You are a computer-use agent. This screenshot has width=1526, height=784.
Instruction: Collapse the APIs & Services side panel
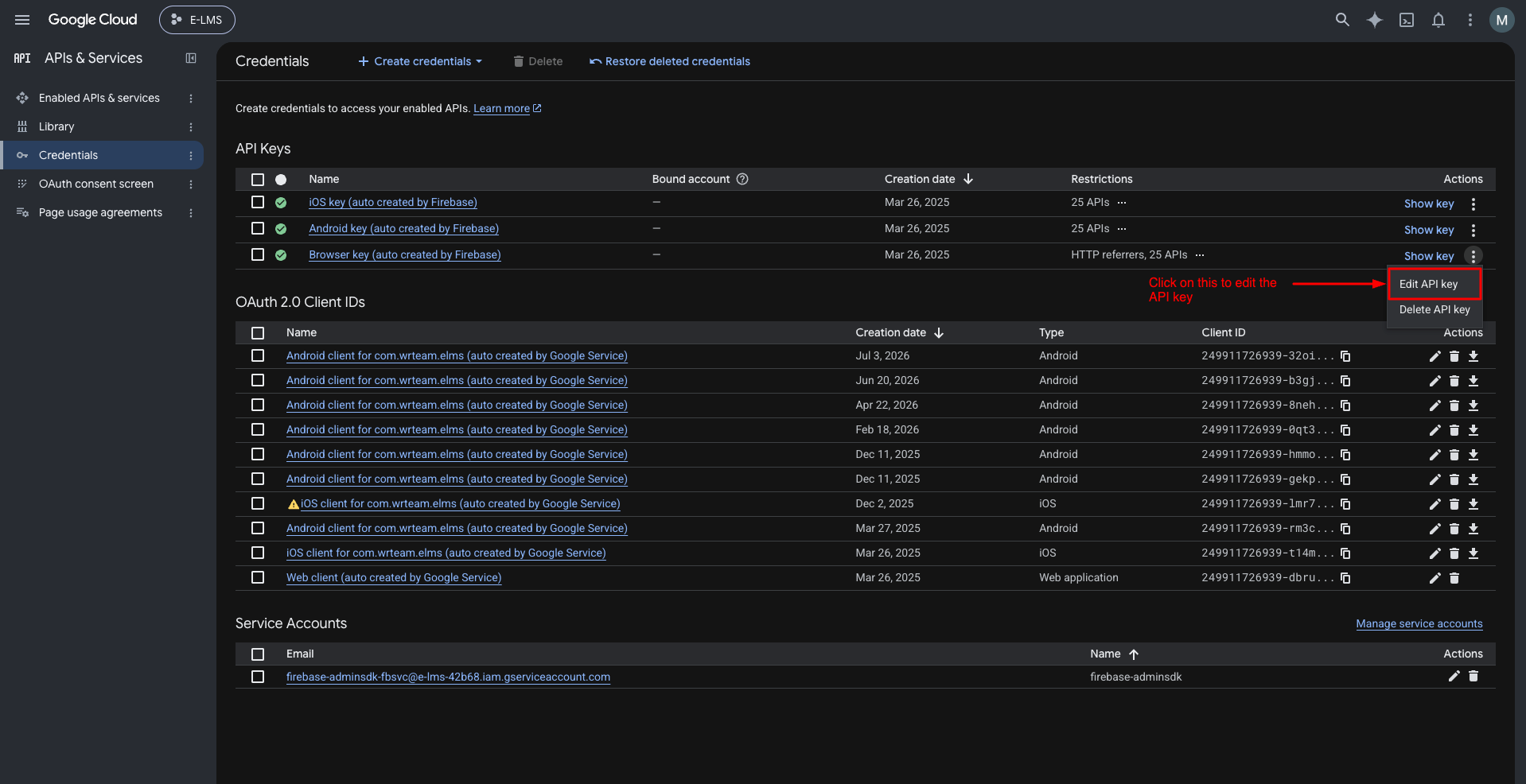191,58
